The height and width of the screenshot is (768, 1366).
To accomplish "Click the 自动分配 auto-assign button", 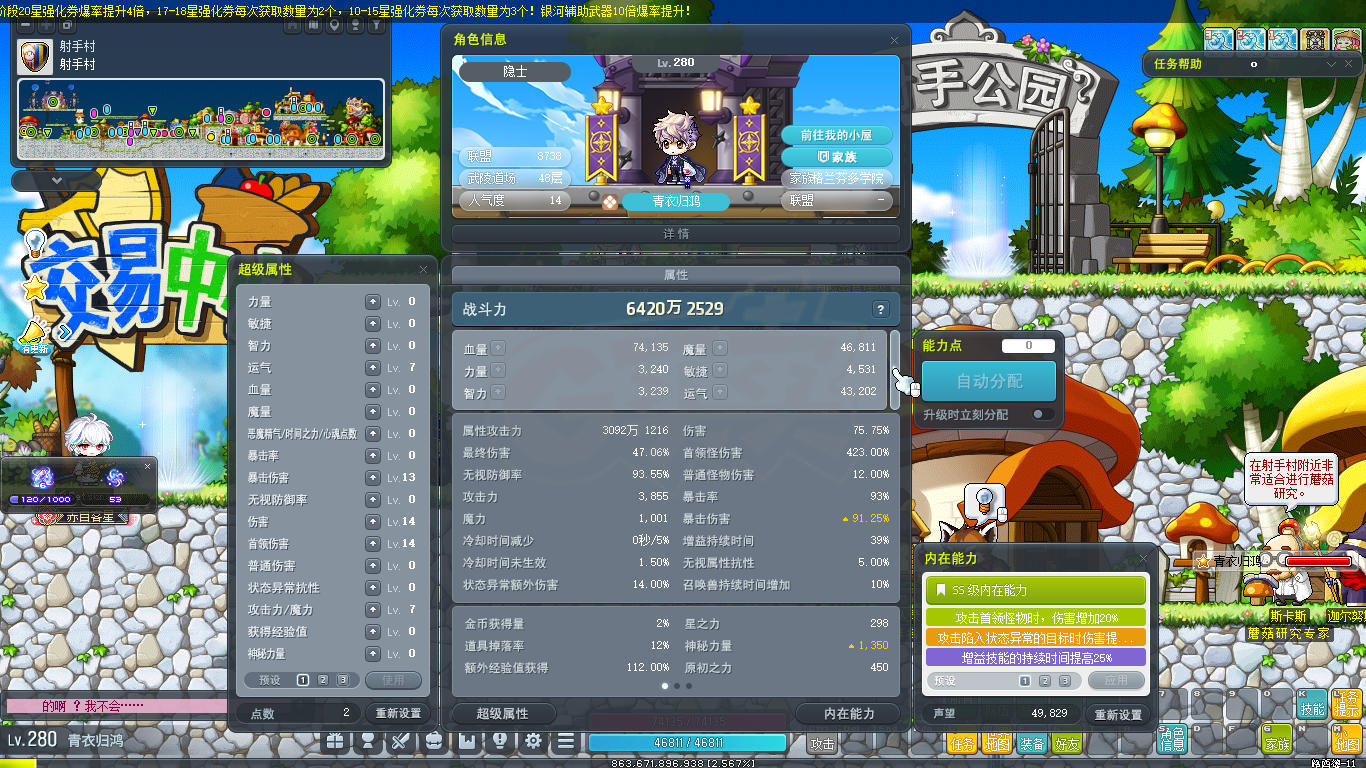I will coord(988,381).
